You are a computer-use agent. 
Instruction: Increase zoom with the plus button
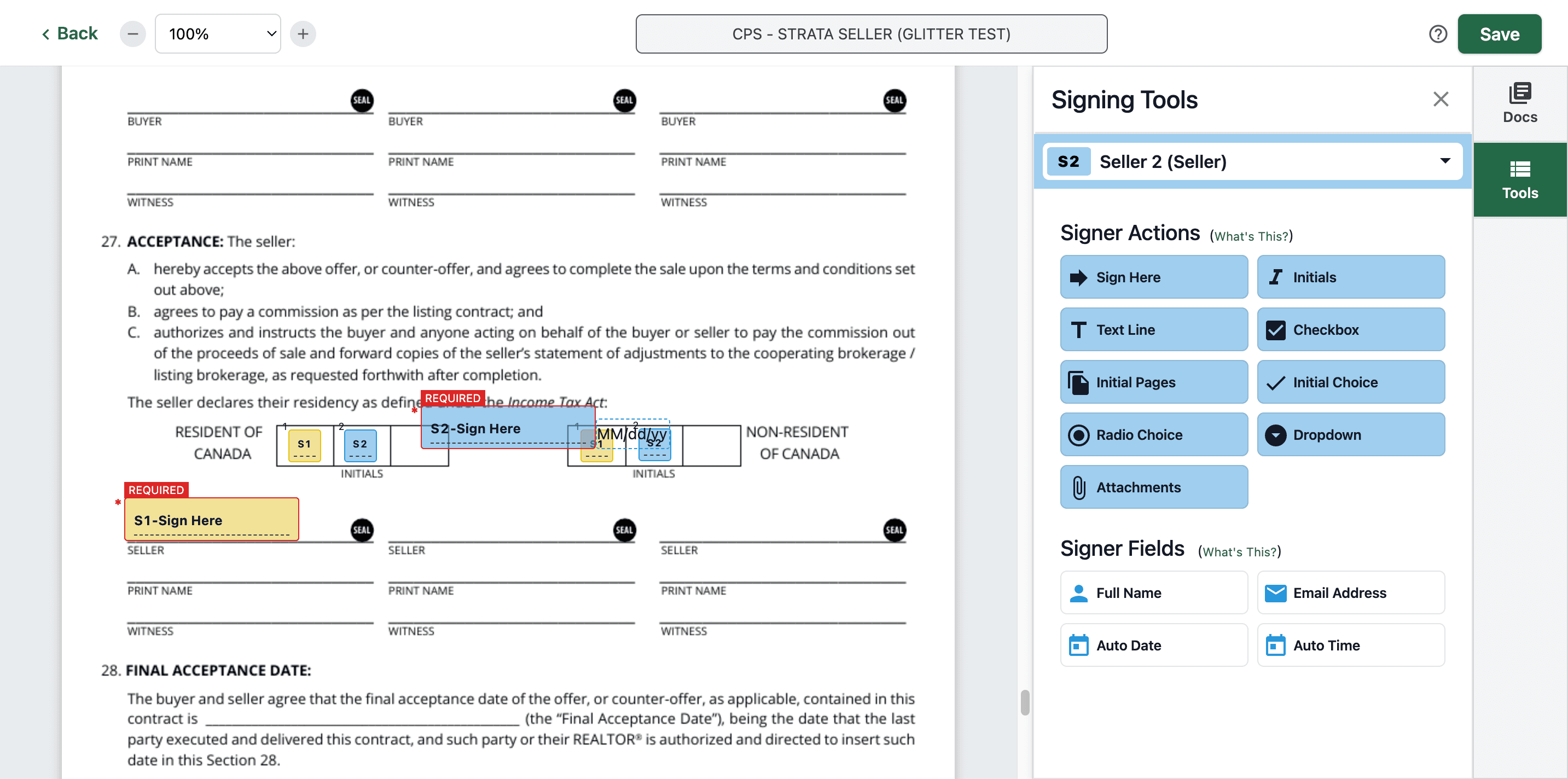tap(303, 33)
